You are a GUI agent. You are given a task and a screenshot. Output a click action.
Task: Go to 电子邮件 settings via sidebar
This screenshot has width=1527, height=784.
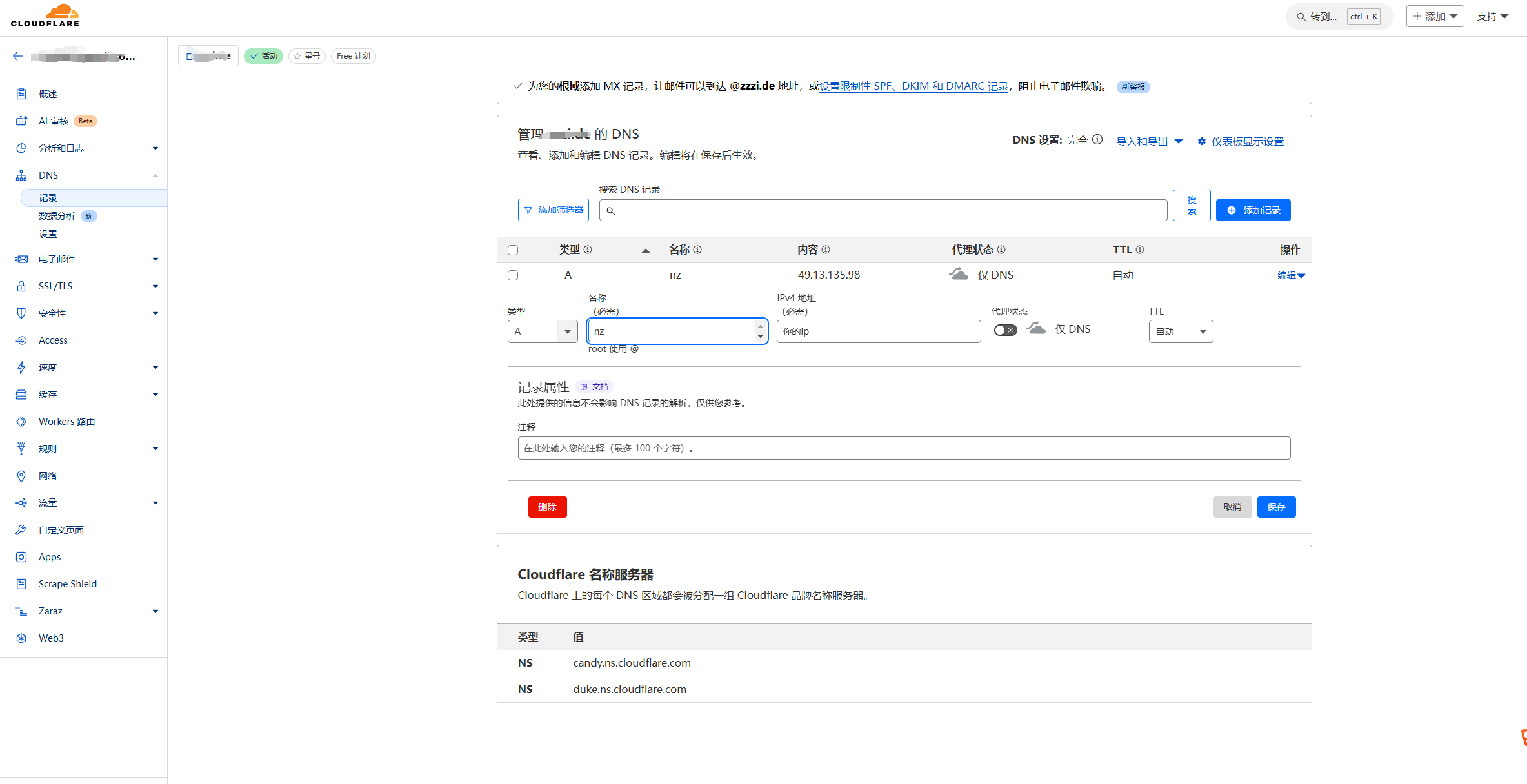[56, 259]
